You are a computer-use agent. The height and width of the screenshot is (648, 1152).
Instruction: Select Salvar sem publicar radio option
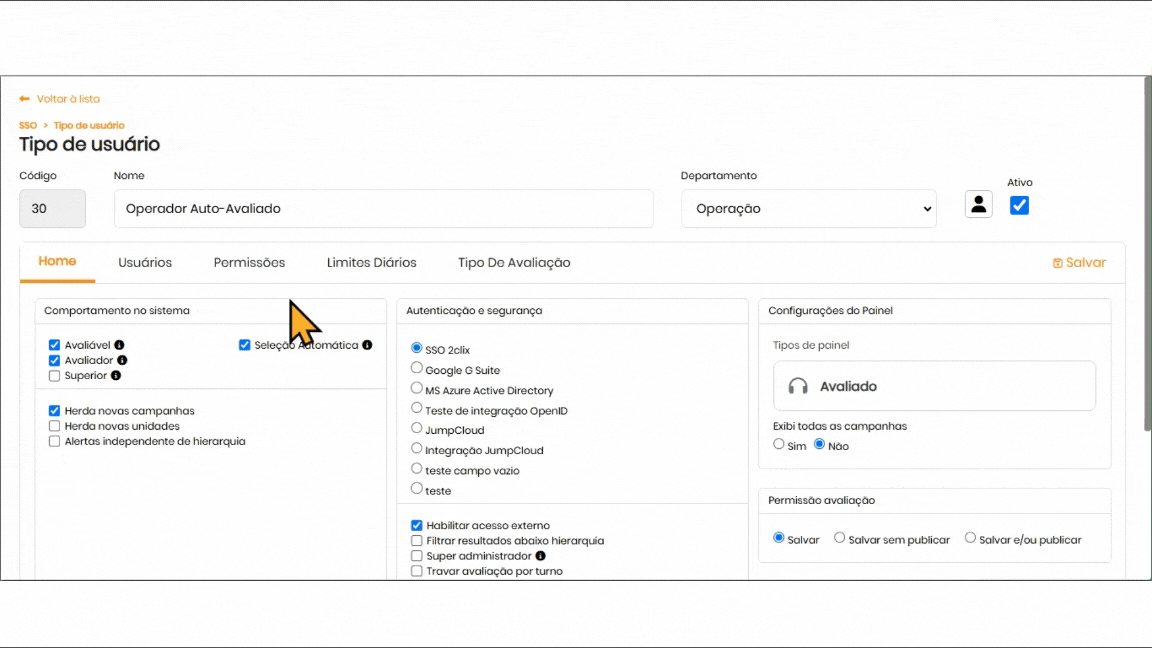pos(840,538)
